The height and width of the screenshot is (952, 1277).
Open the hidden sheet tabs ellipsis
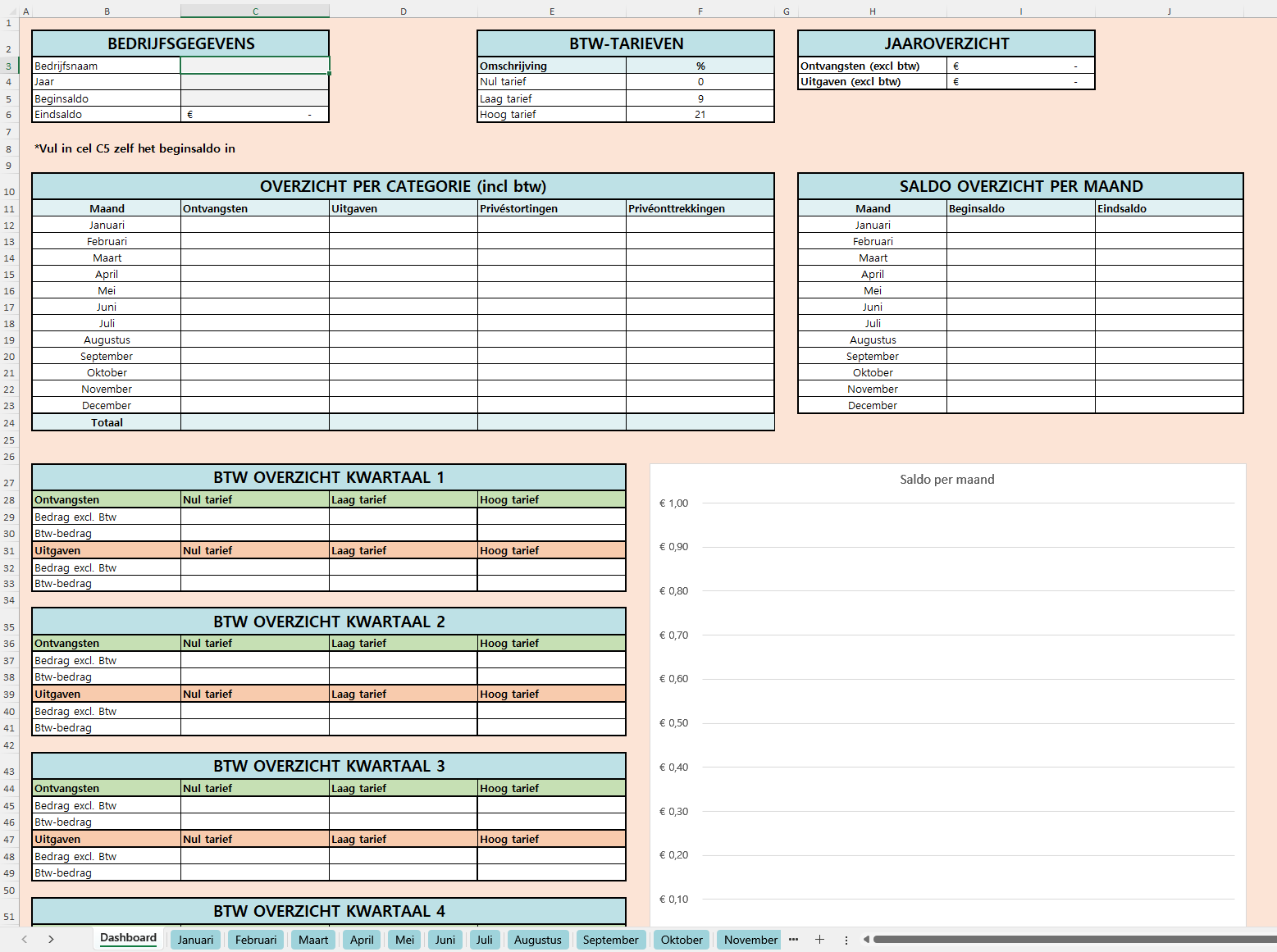pos(793,940)
